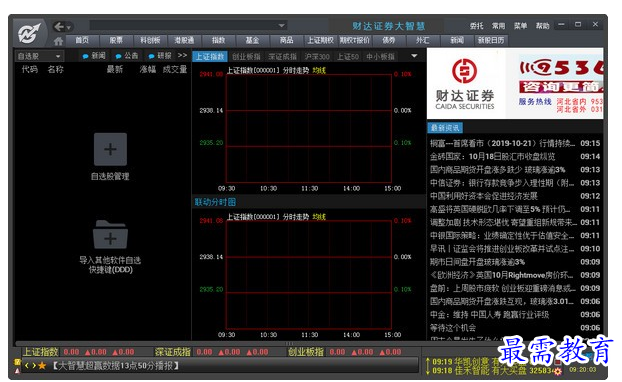
Task: Open the 上证期权 tab
Action: 320,40
